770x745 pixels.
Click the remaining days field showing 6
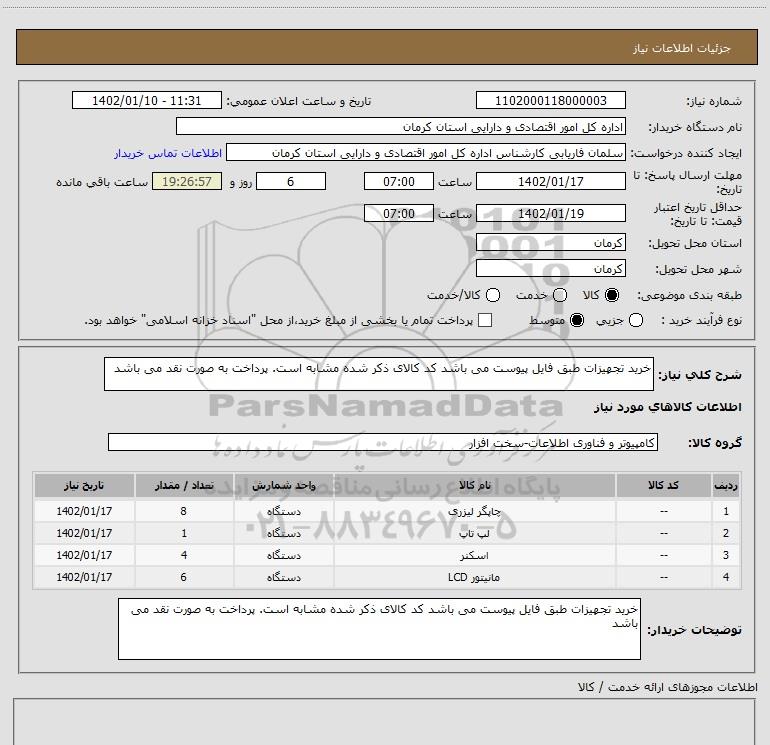coord(291,182)
